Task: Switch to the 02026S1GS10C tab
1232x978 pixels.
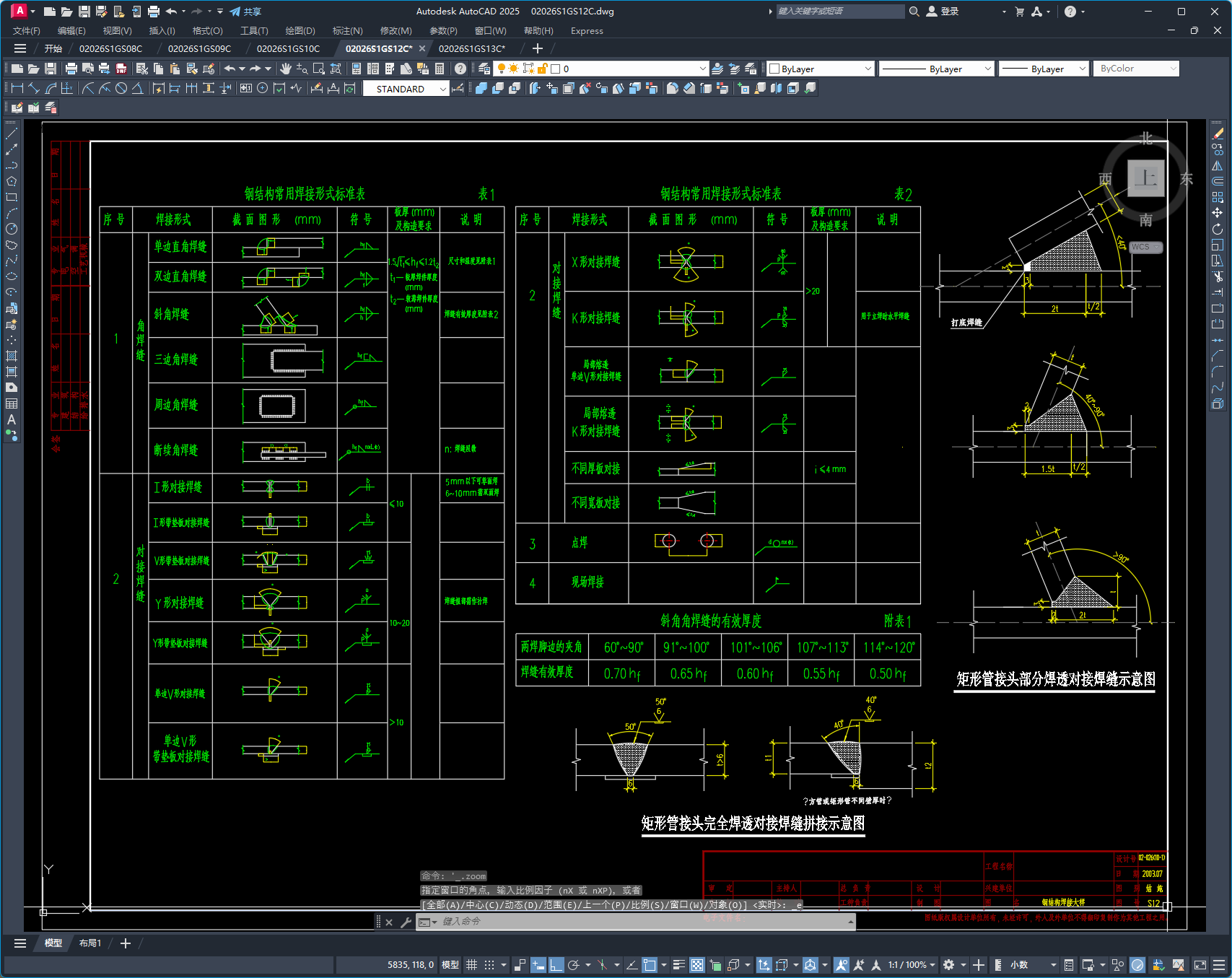Action: (x=288, y=48)
